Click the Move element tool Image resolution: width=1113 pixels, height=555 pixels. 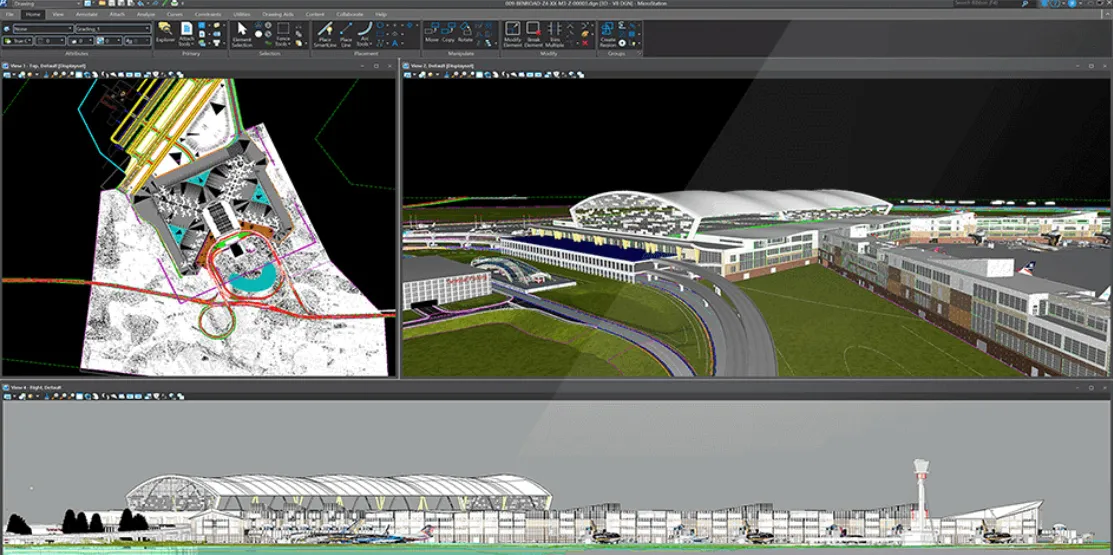coord(432,32)
